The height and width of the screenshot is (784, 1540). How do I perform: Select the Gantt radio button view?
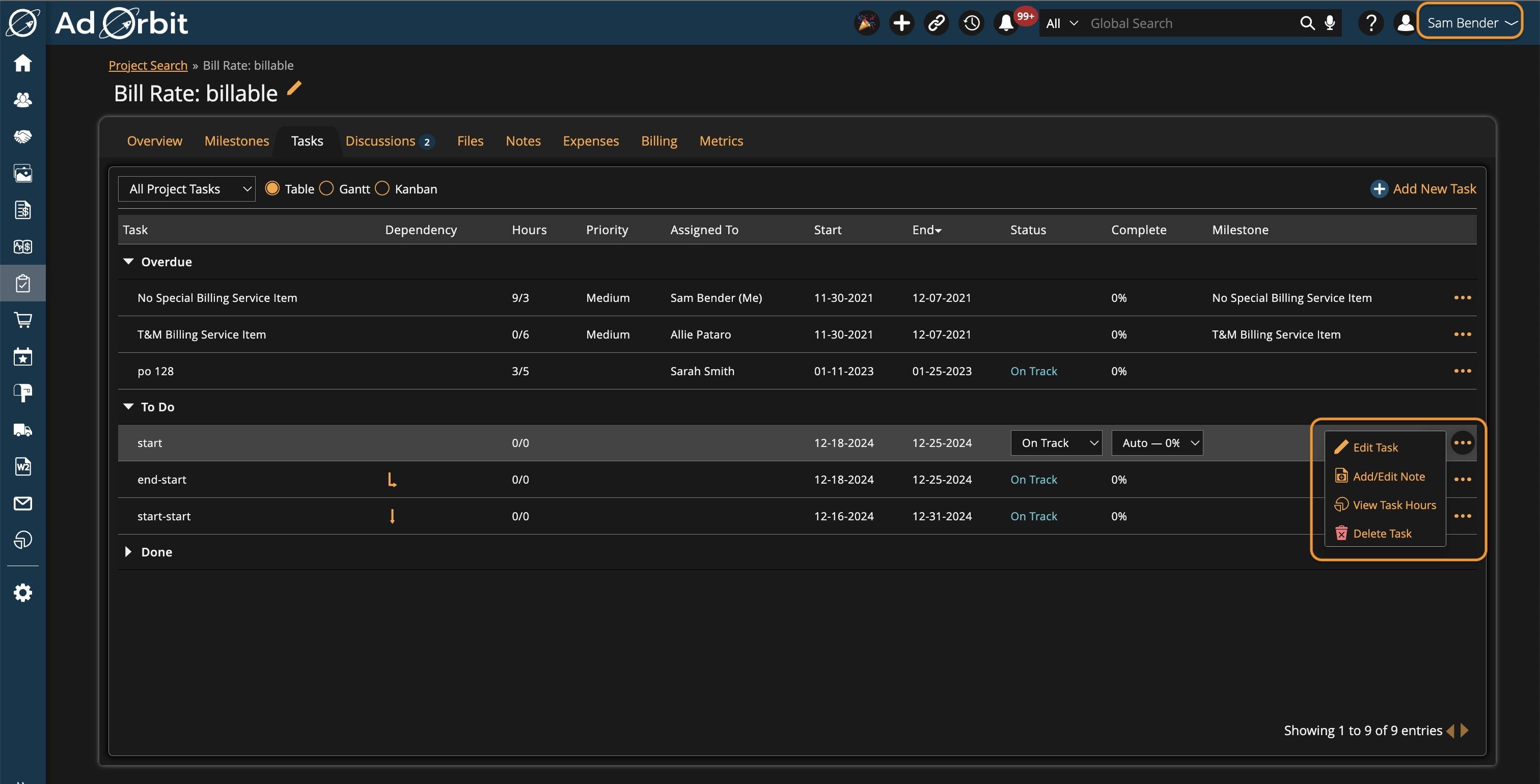coord(327,188)
